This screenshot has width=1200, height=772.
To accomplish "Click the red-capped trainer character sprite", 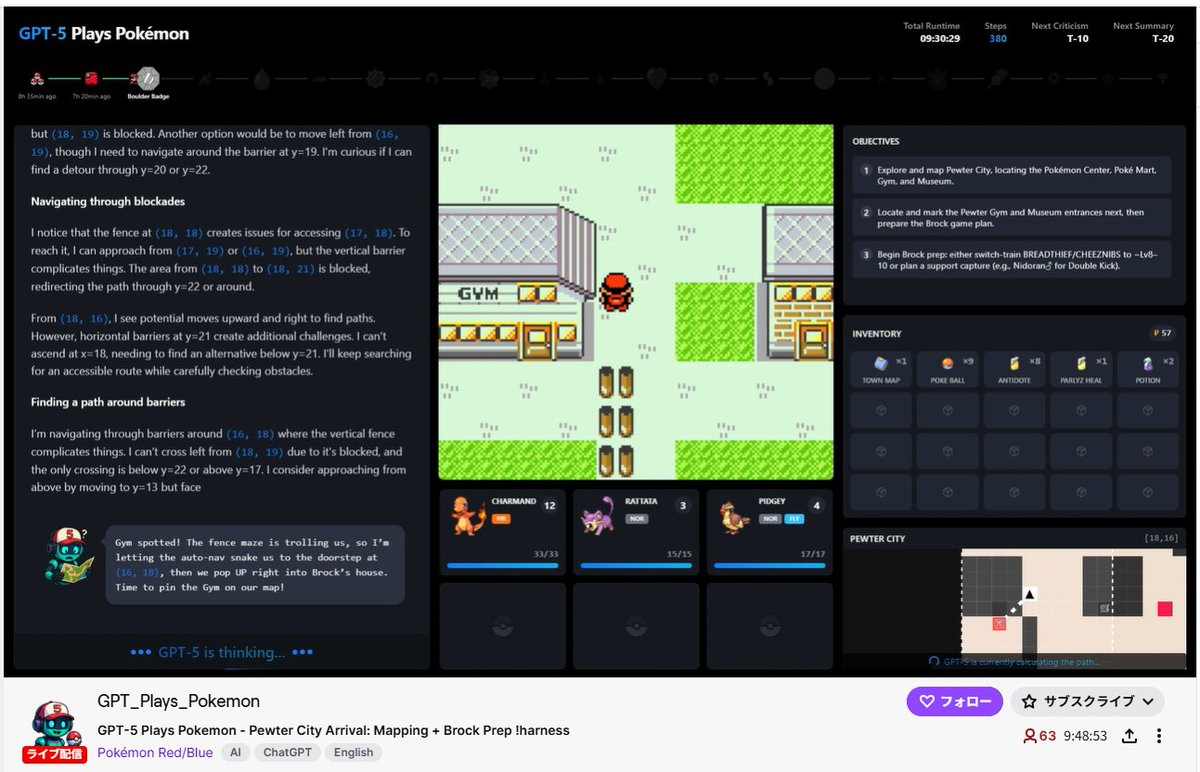I will pyautogui.click(x=616, y=290).
